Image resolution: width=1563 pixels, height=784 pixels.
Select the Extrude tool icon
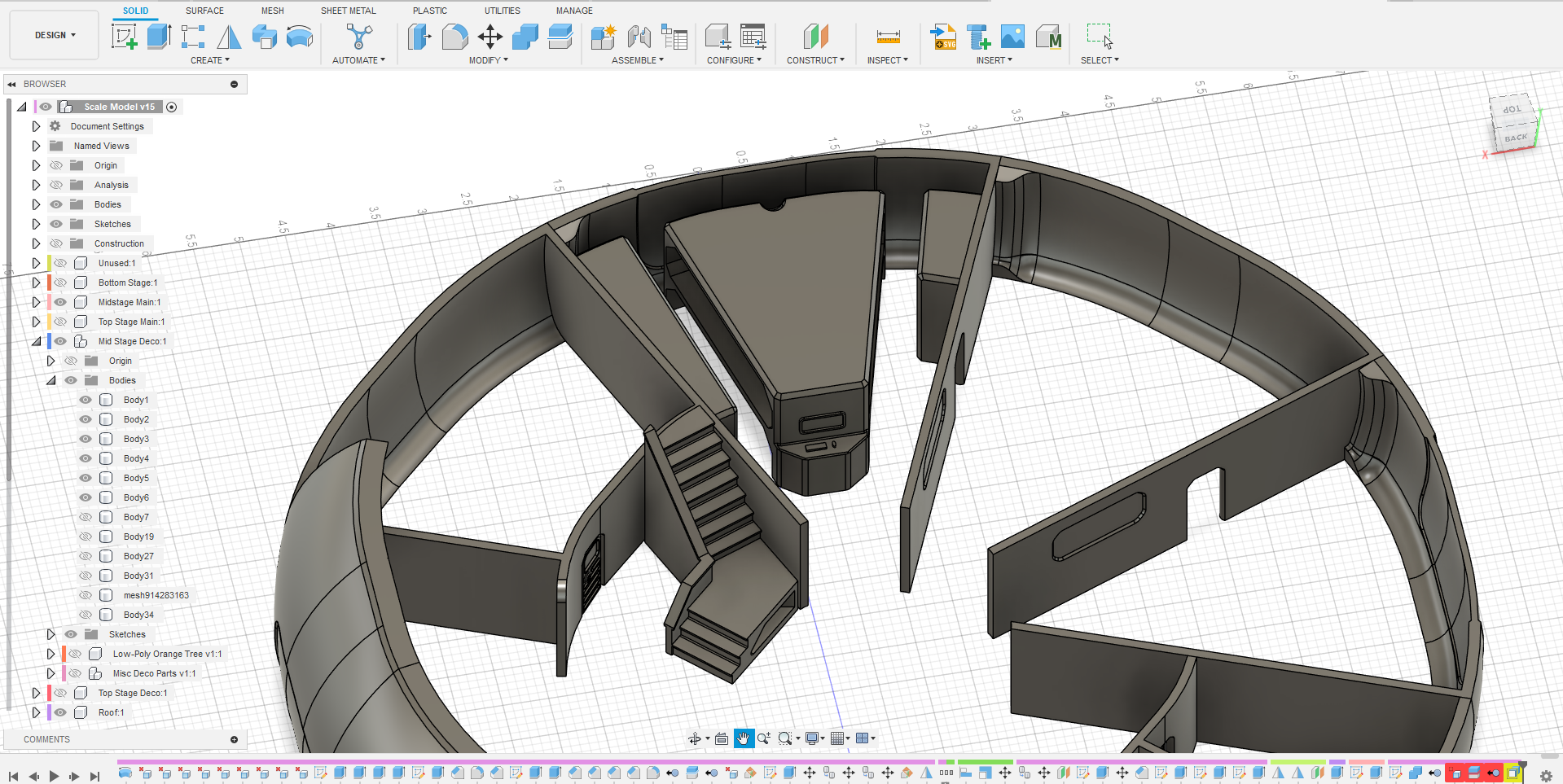[159, 37]
